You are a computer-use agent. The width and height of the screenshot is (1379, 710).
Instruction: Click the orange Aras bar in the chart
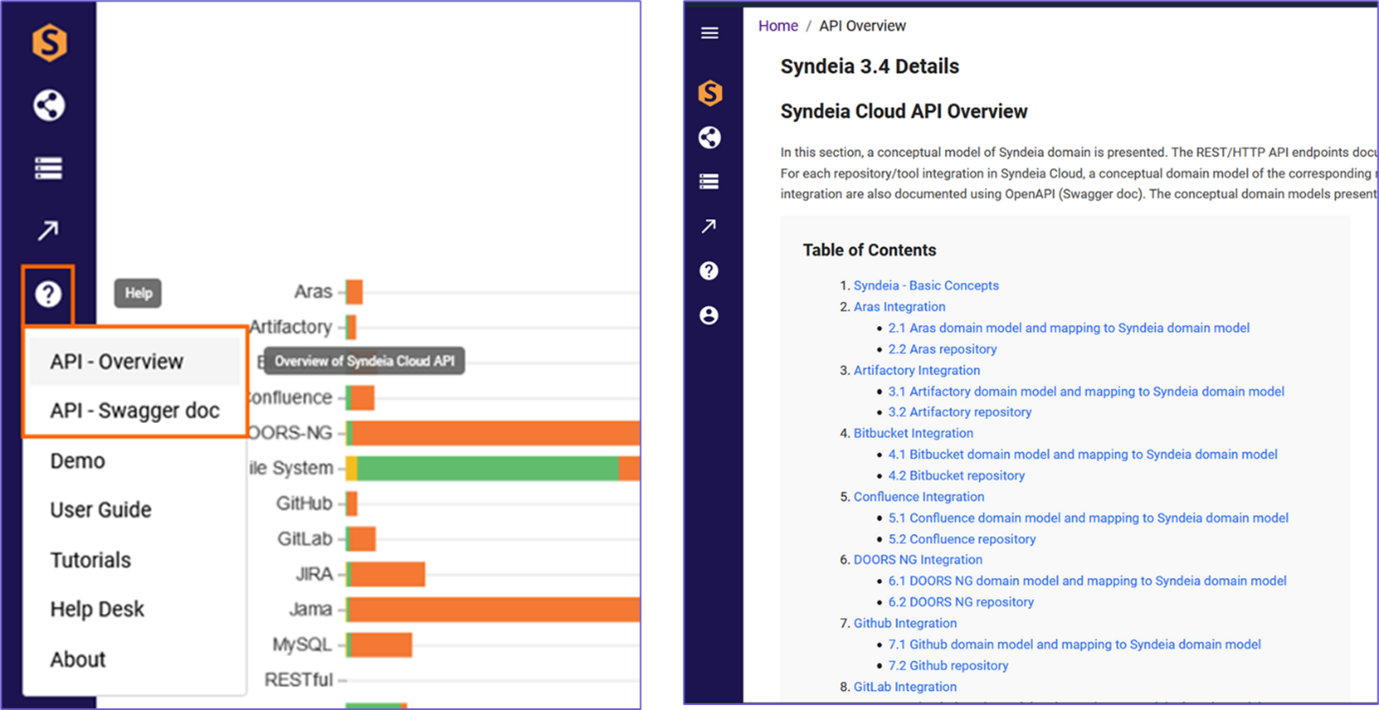pyautogui.click(x=354, y=292)
